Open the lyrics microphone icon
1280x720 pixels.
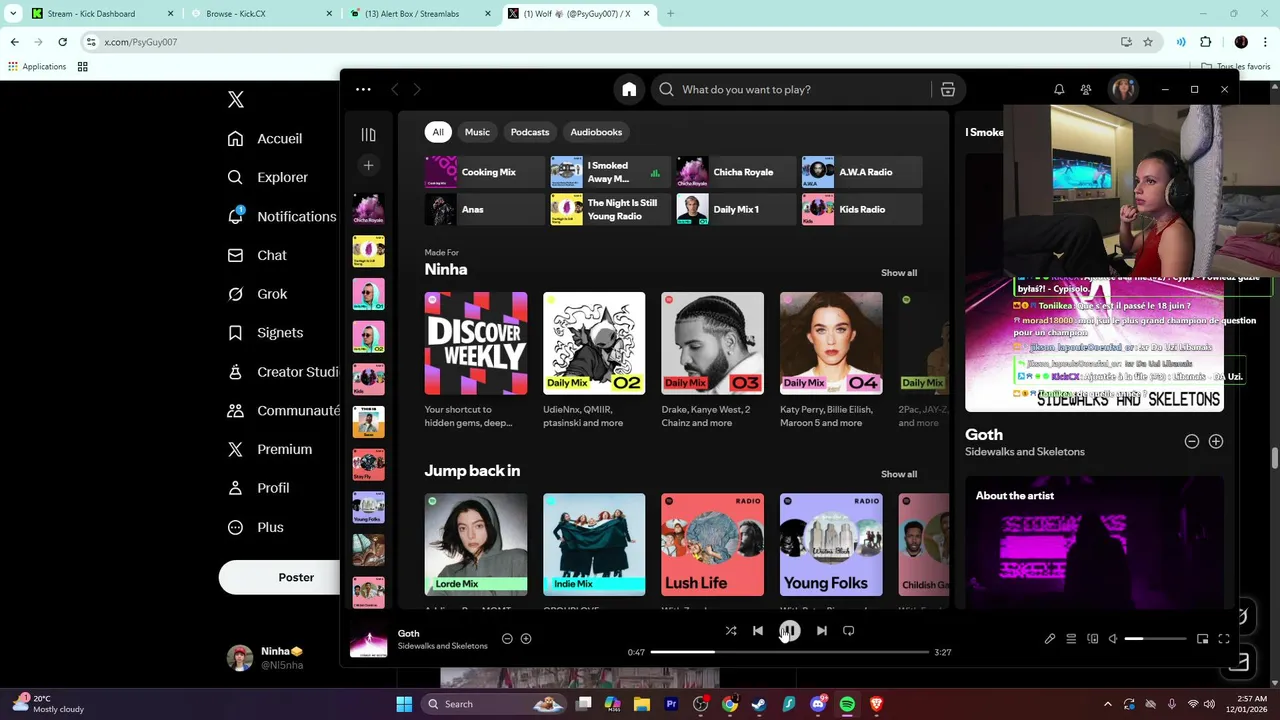1050,639
